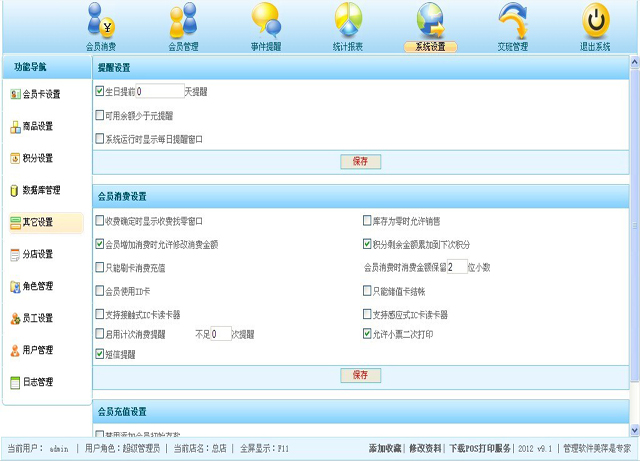Enable the 库存为零时允许销售 checkbox
Viewport: 640px width, 461px height.
[x=367, y=221]
